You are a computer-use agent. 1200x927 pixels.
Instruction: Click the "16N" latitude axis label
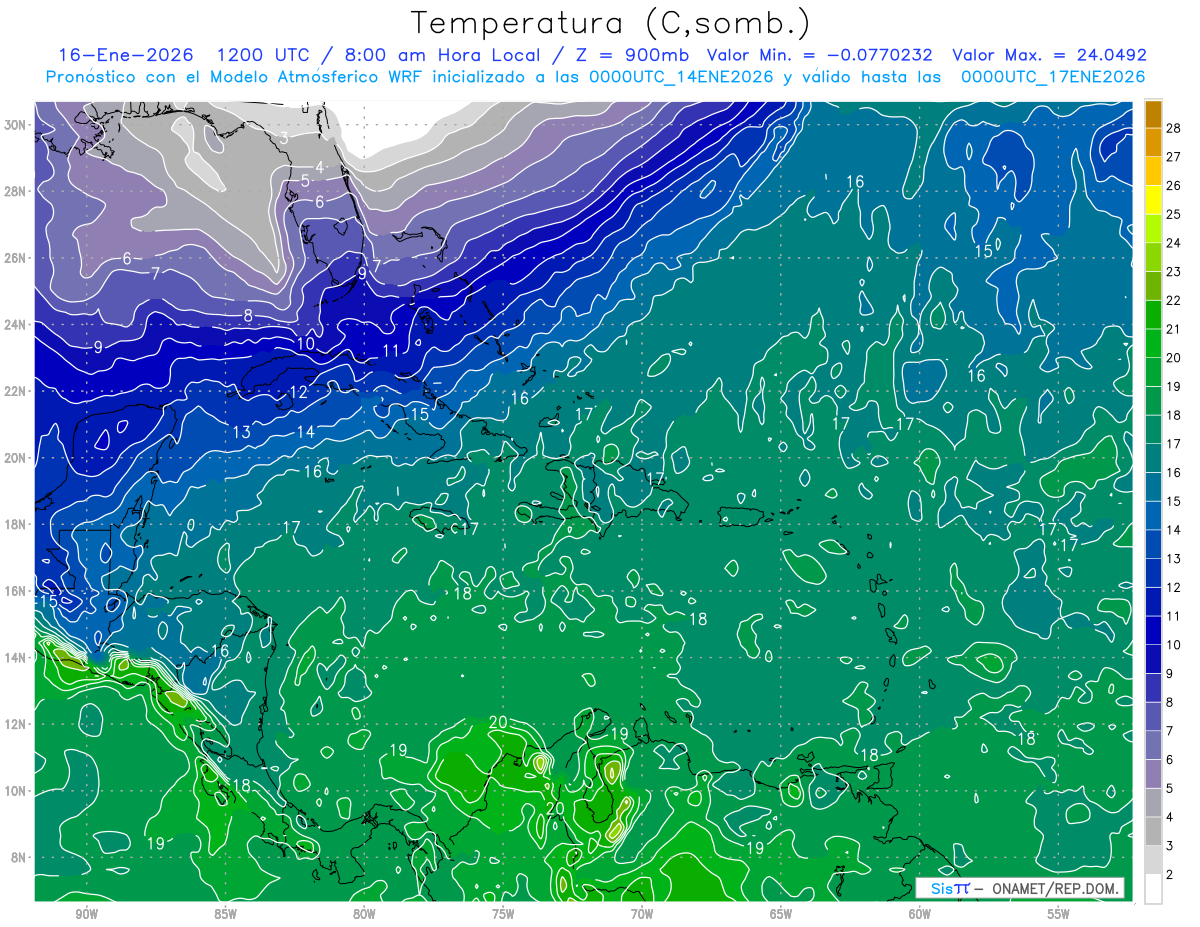(17, 591)
